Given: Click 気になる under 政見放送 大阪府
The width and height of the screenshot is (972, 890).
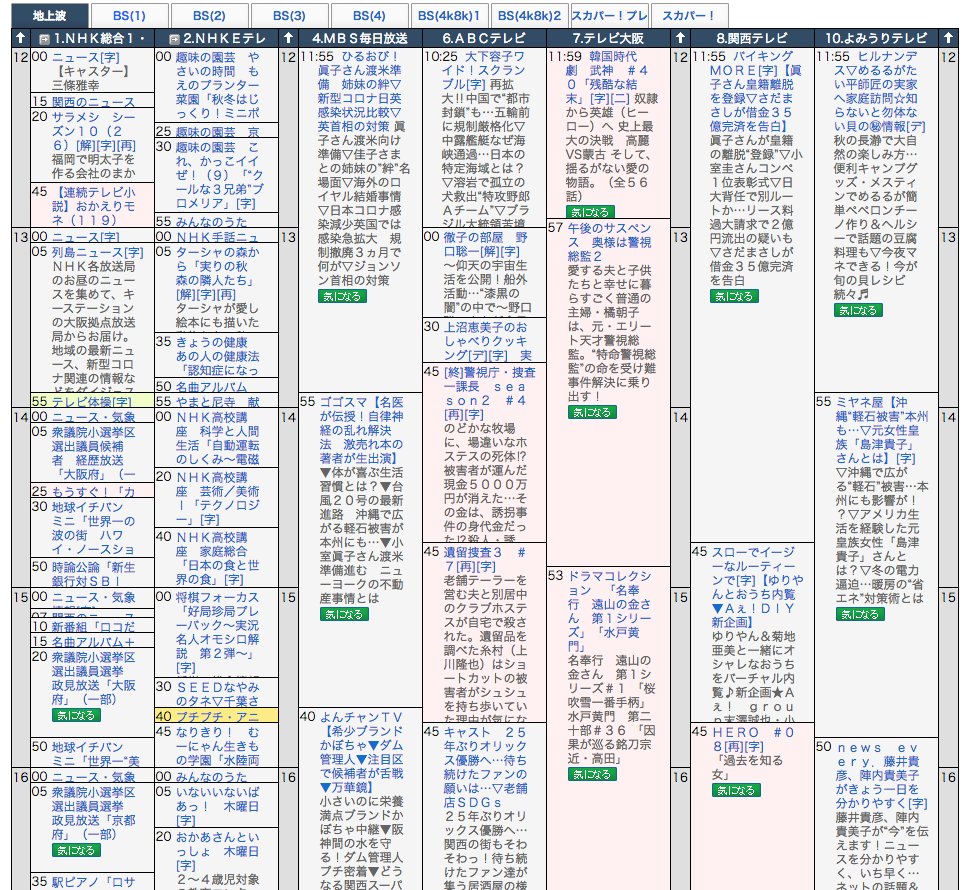Looking at the screenshot, I should 76,715.
